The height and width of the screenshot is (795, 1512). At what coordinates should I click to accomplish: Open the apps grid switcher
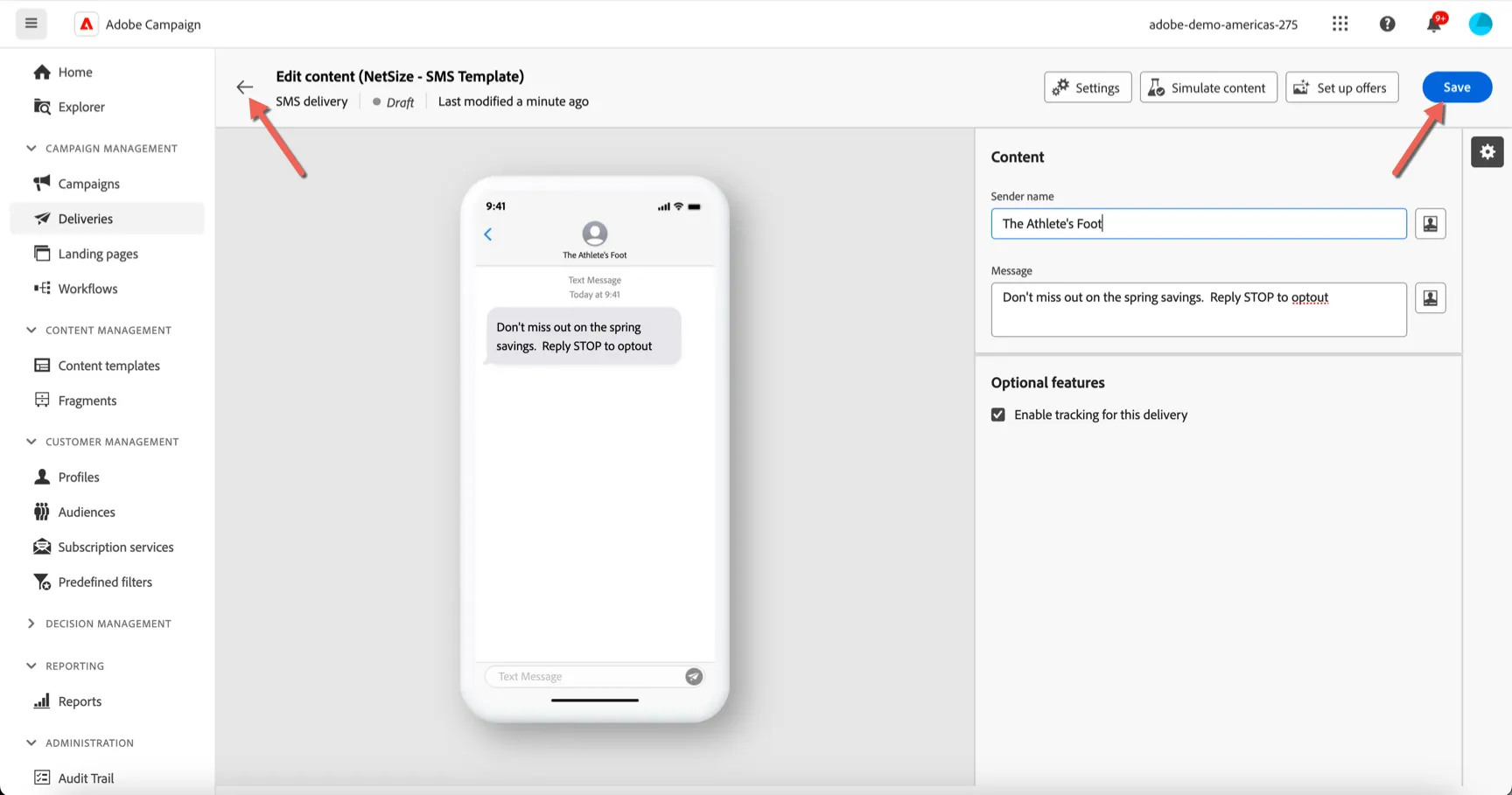1340,24
